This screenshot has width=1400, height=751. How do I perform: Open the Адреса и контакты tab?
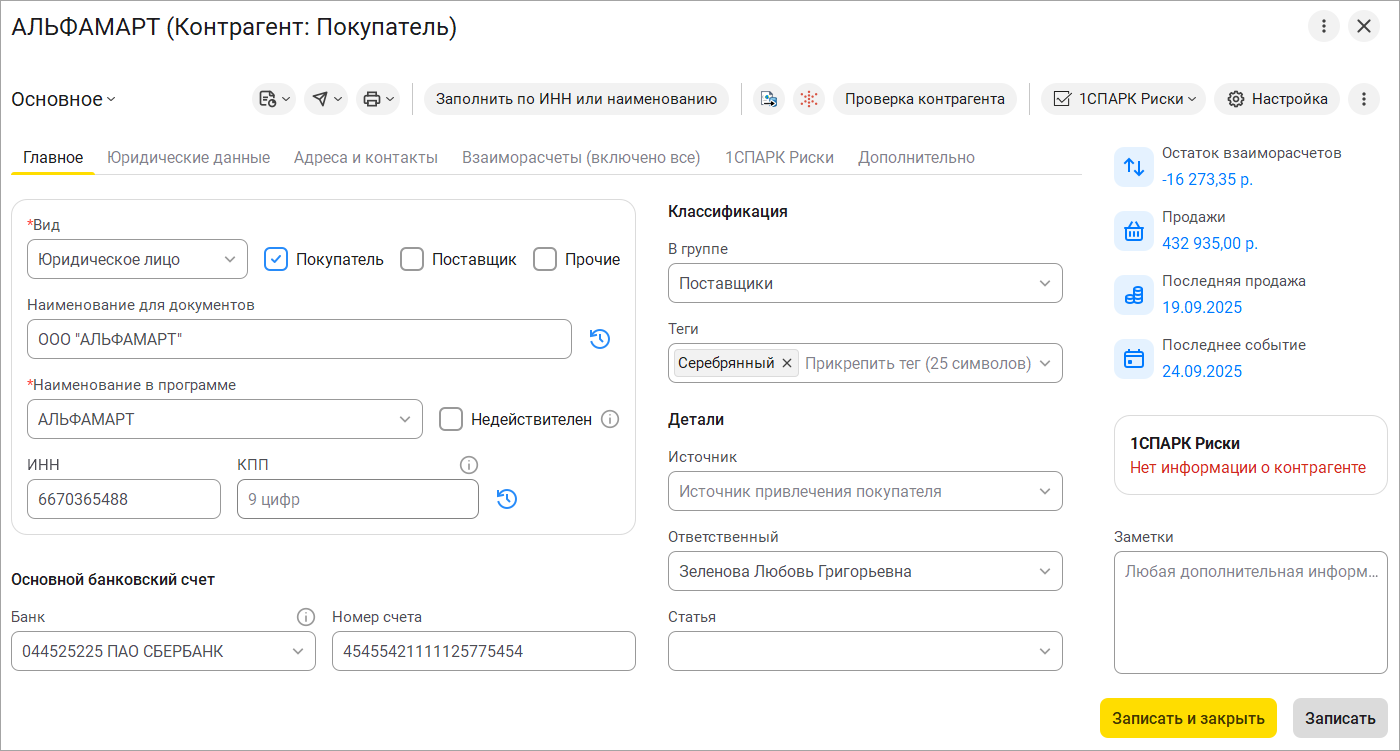pyautogui.click(x=366, y=158)
